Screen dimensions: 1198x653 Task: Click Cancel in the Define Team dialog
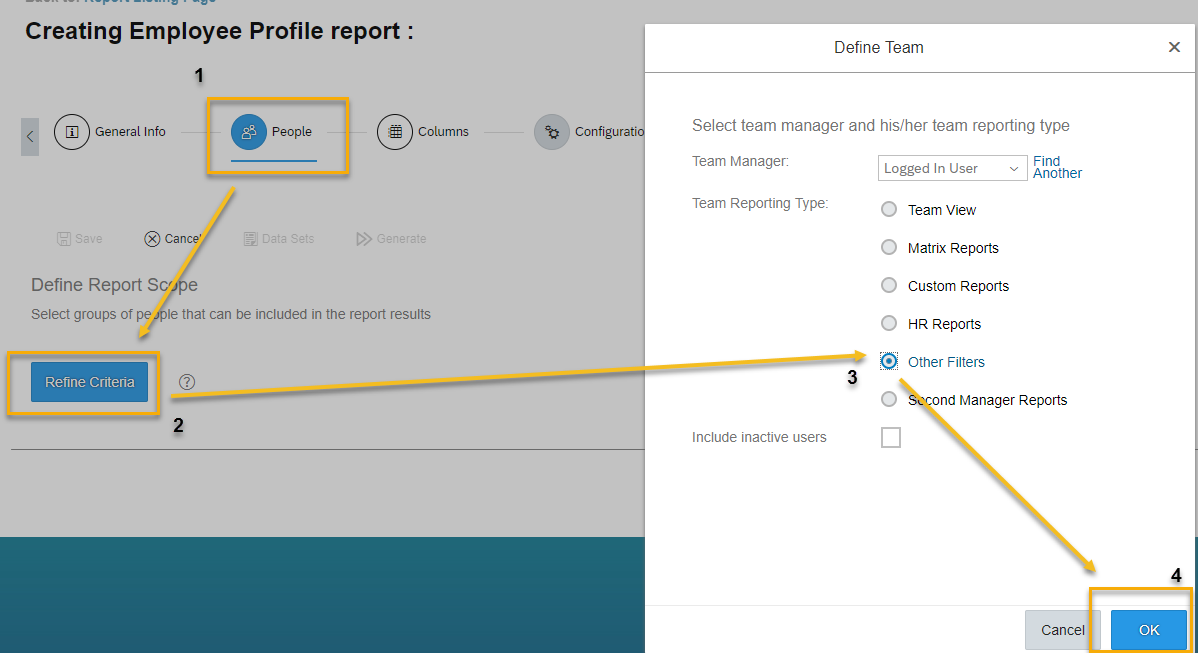point(1062,630)
